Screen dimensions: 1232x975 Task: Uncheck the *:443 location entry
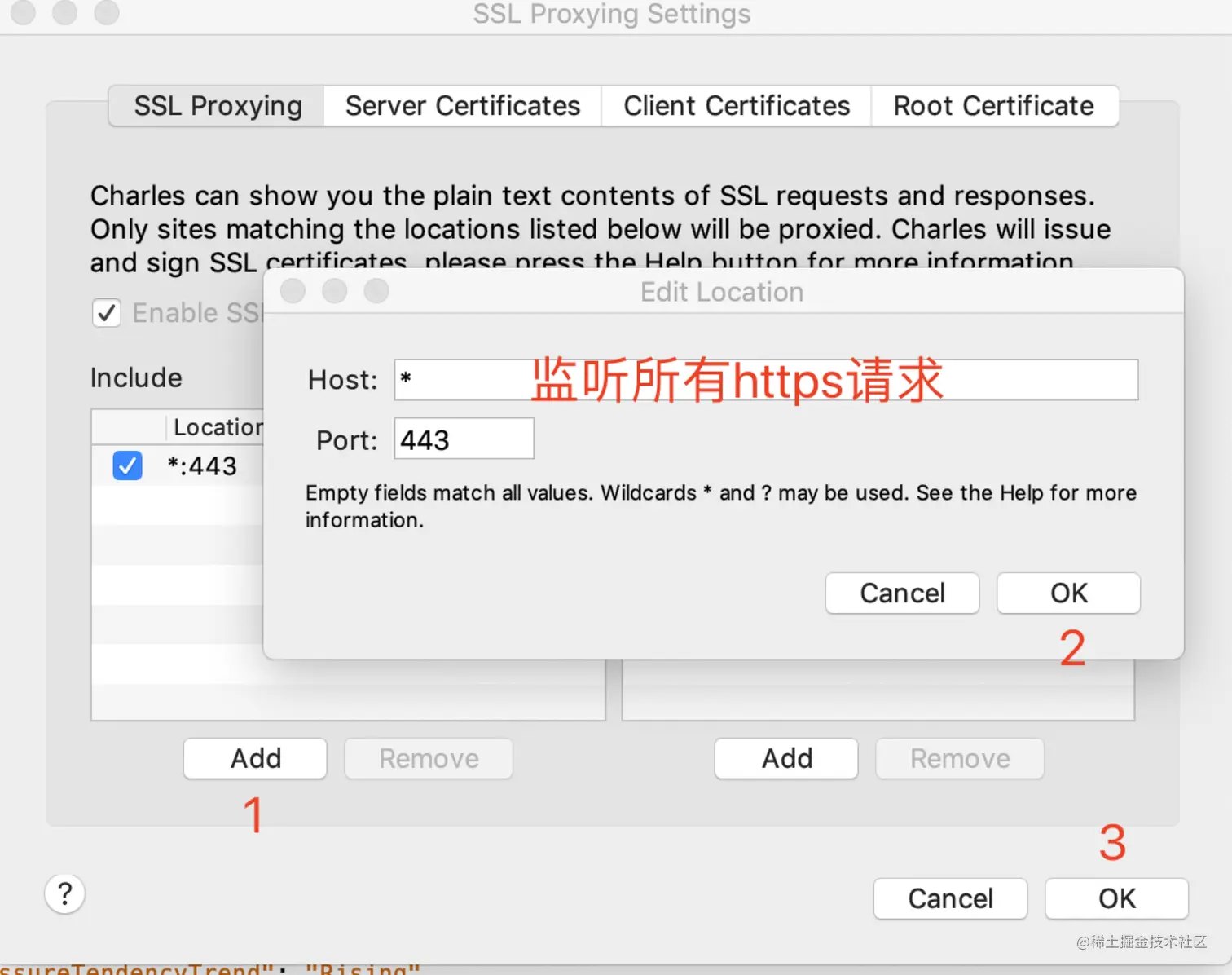127,465
